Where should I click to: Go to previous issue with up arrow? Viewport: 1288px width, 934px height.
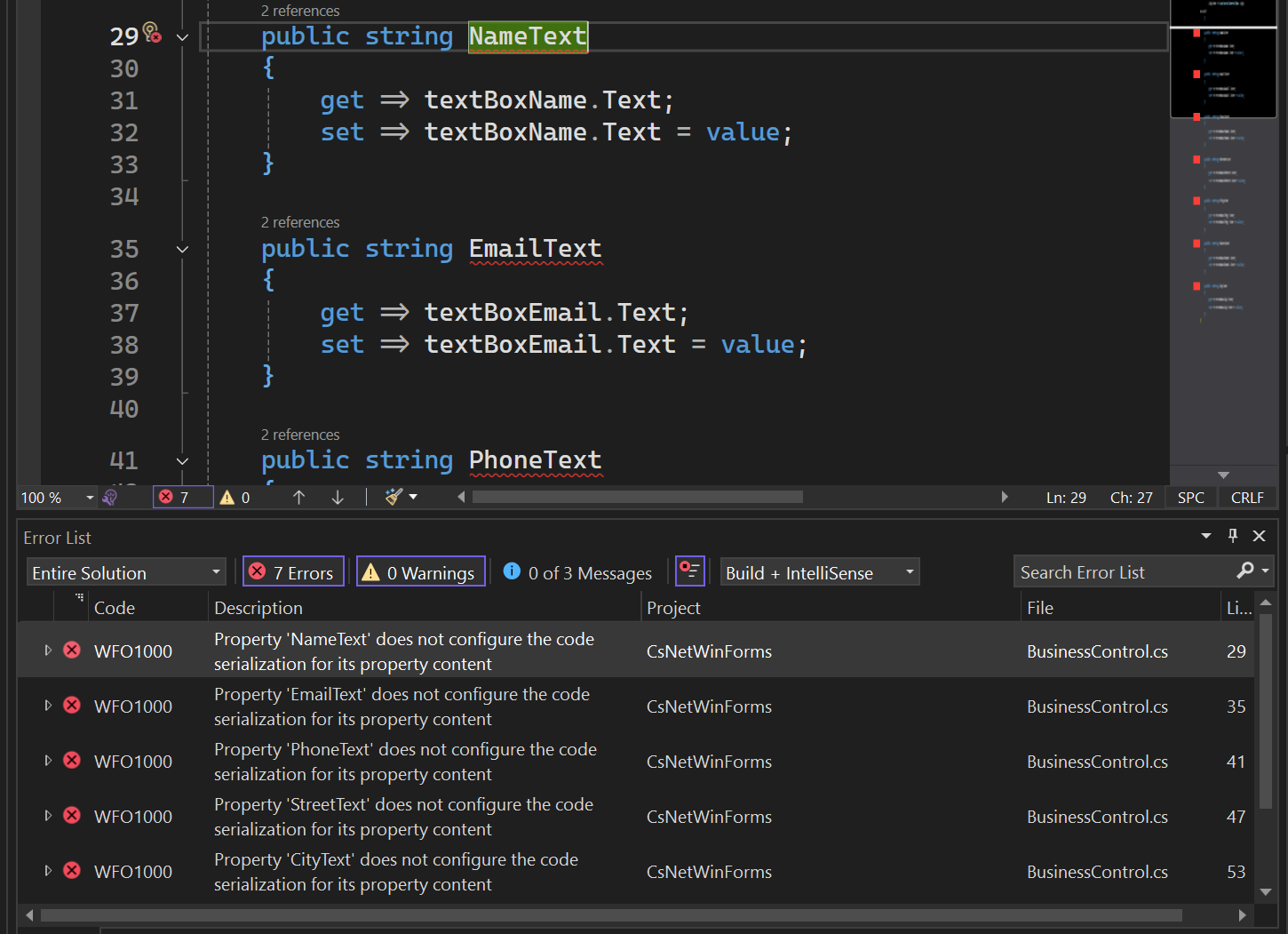pyautogui.click(x=298, y=498)
